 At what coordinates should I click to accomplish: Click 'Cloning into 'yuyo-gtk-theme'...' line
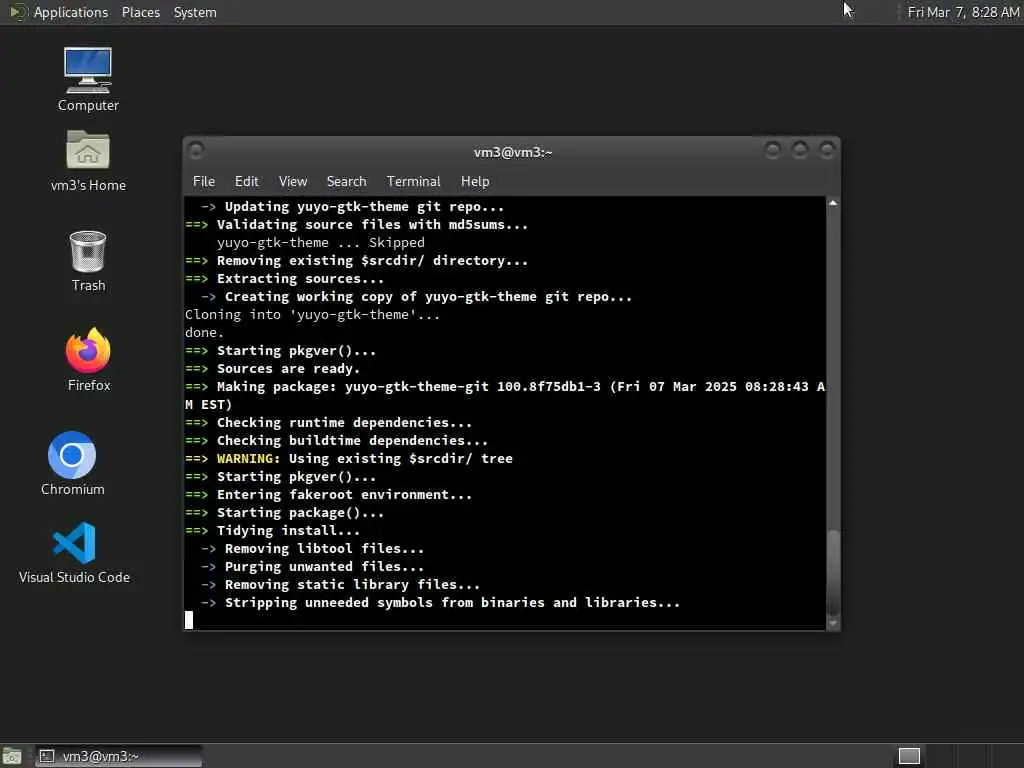point(312,315)
